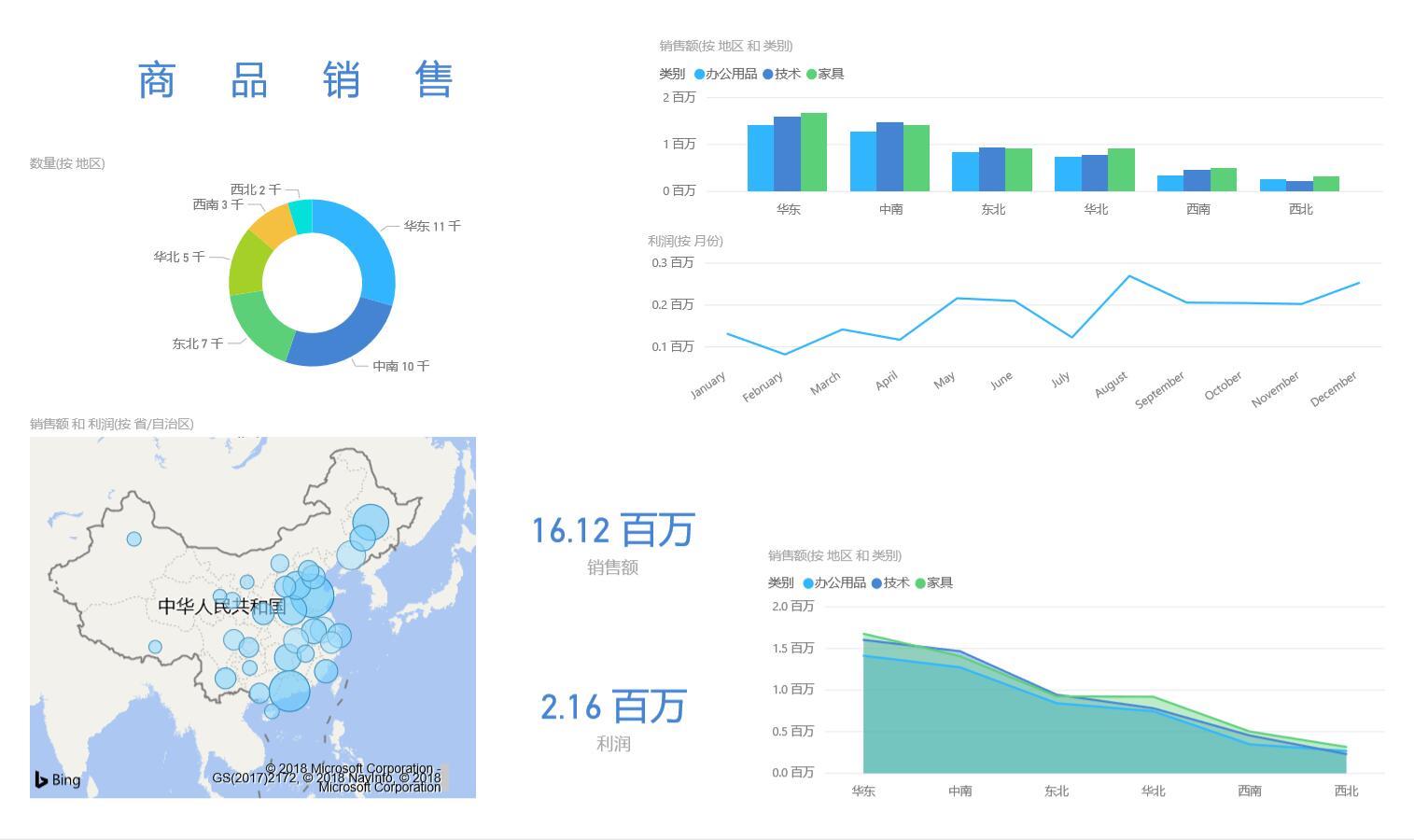Click the December label on the month axis
Viewport: 1414px width, 840px height.
[x=1333, y=389]
